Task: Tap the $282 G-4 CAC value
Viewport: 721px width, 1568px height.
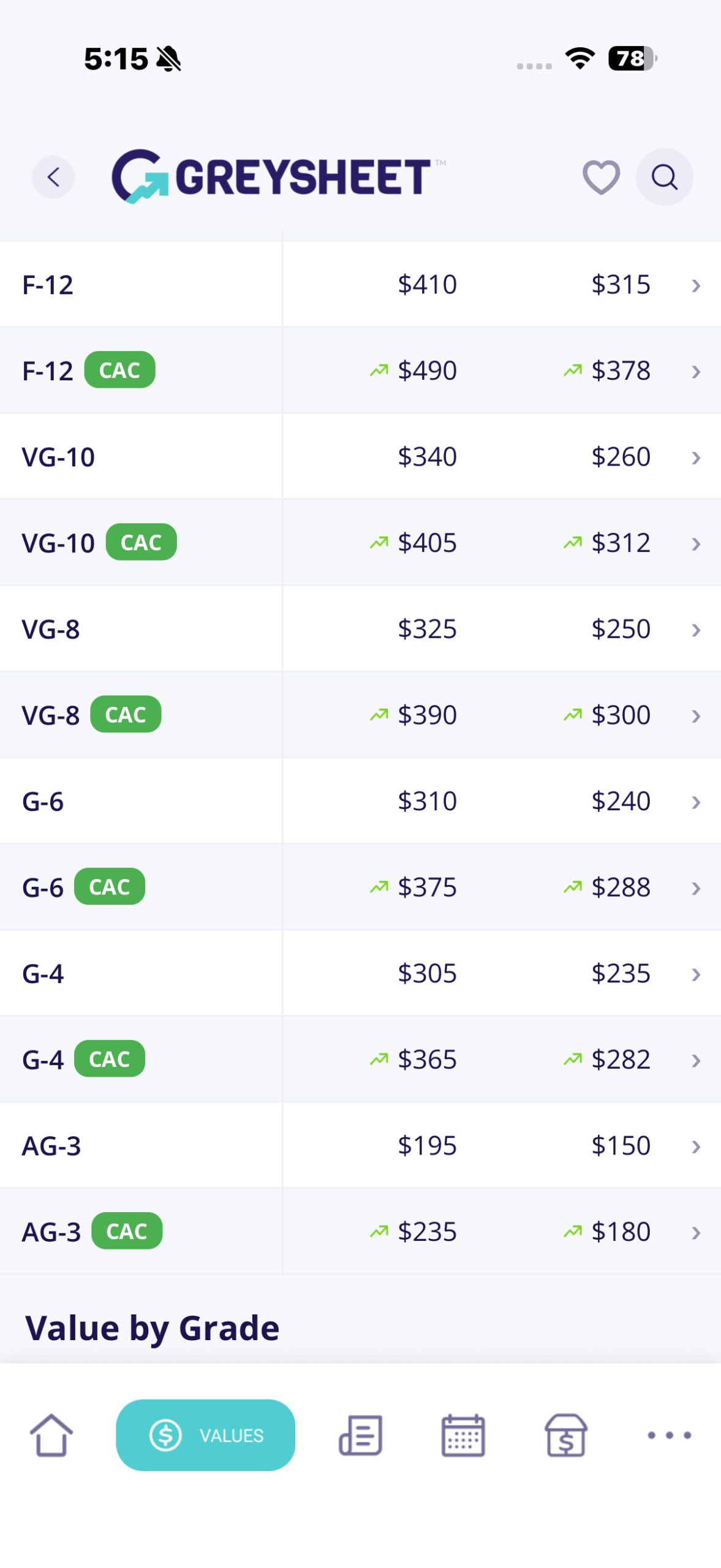Action: click(x=621, y=1060)
